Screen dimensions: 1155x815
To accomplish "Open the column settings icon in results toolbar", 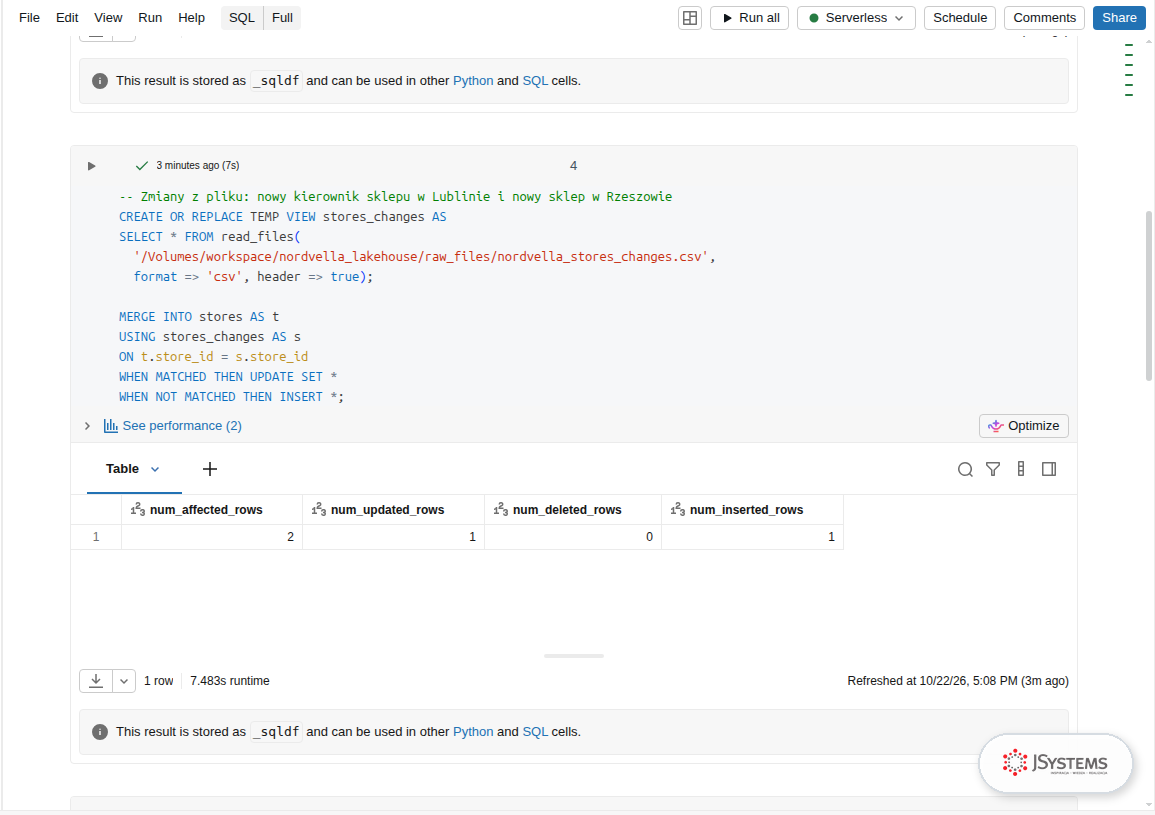I will pyautogui.click(x=1021, y=469).
